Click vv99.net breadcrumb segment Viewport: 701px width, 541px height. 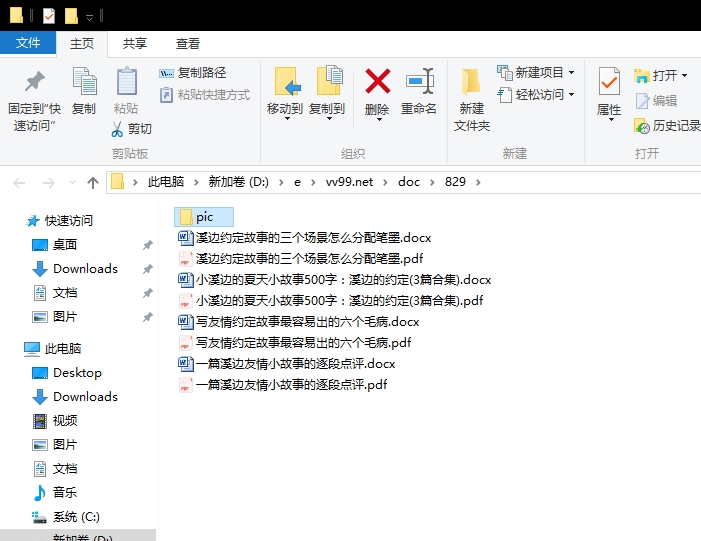pyautogui.click(x=349, y=182)
